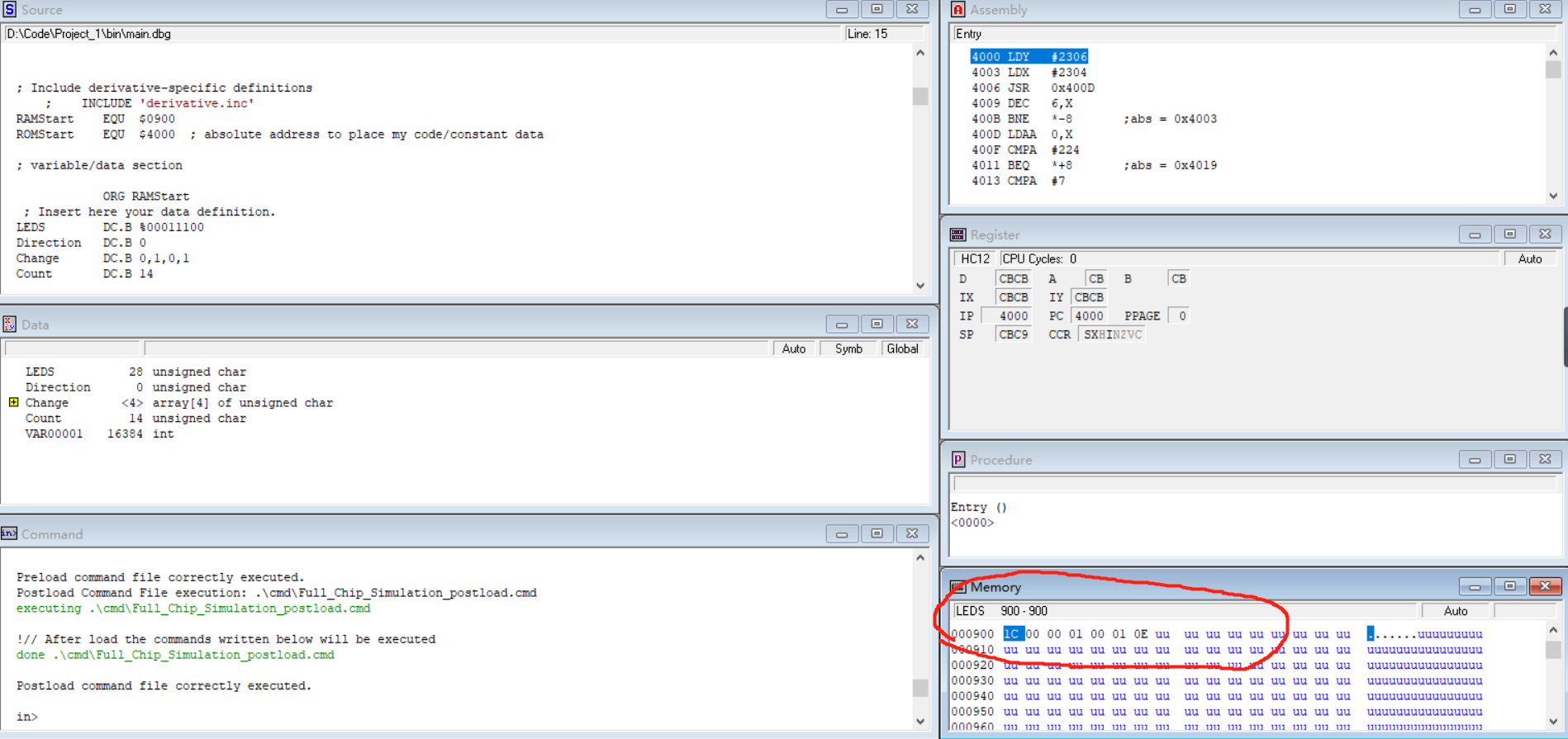Select the highlighted 4000 LDY #2306 assembly line
The image size is (1568, 739).
[1029, 56]
